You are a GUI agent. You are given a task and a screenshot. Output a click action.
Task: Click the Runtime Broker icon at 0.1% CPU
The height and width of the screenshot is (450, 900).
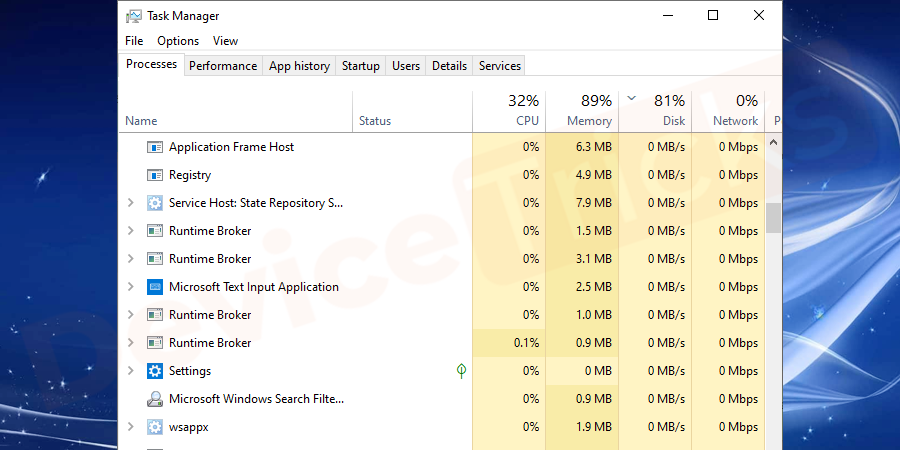[155, 343]
